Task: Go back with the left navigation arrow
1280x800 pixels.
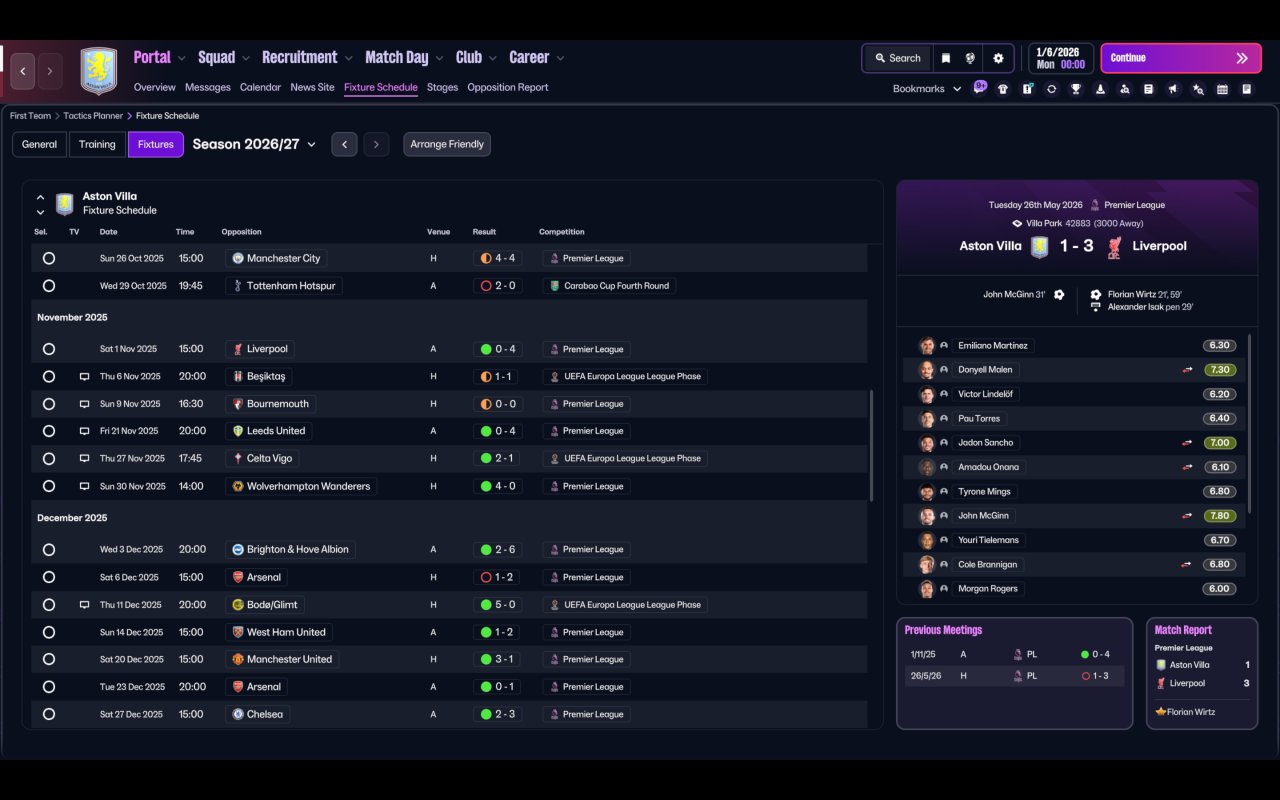Action: pos(23,72)
